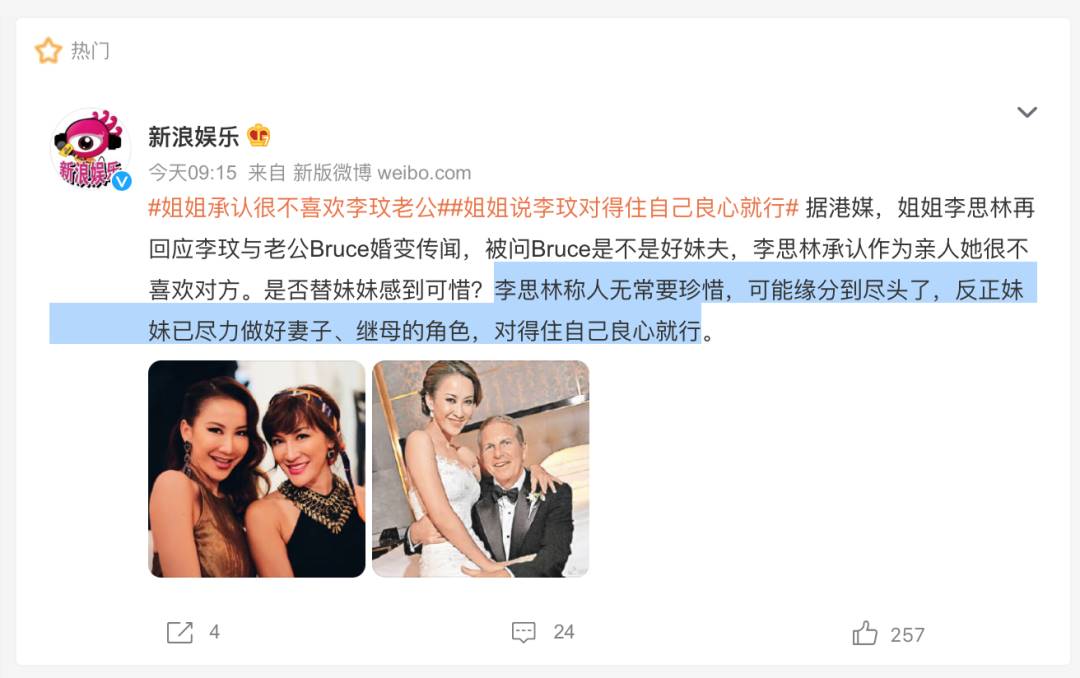Open the wedding photo thumbnail
The image size is (1080, 678).
(x=481, y=469)
